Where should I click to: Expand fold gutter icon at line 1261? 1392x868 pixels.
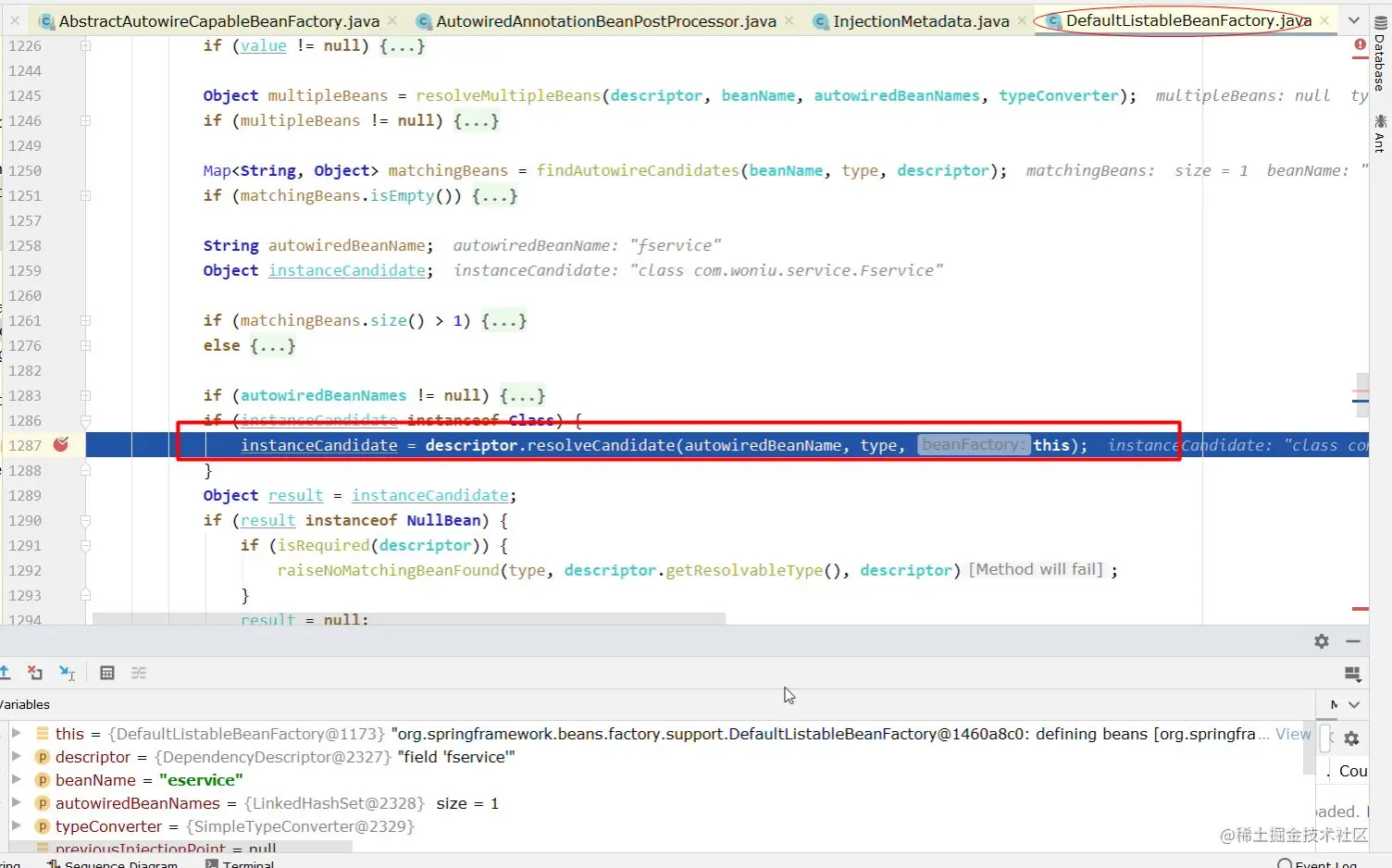tap(85, 320)
